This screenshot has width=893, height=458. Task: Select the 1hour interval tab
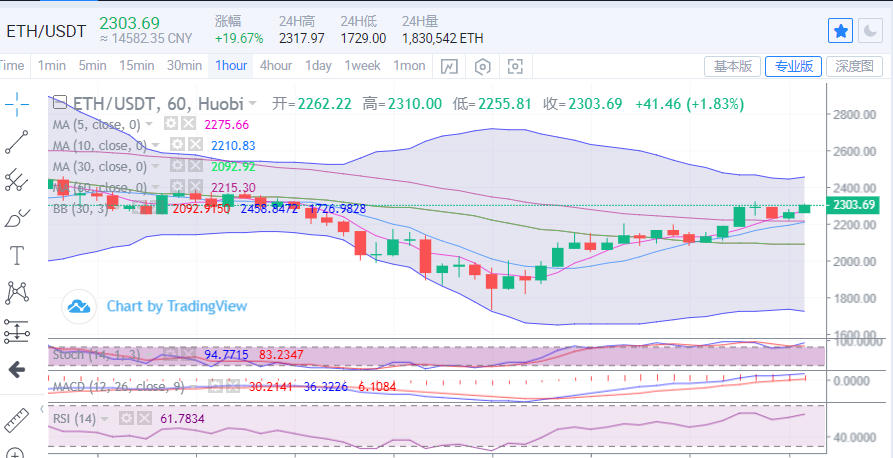click(231, 66)
